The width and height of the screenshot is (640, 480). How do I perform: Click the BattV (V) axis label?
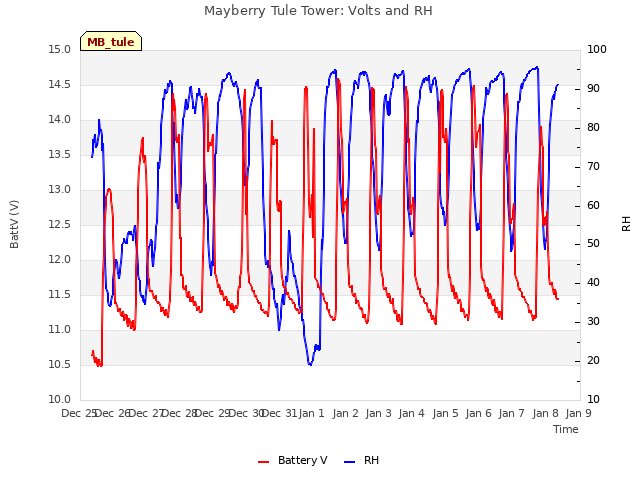click(14, 224)
